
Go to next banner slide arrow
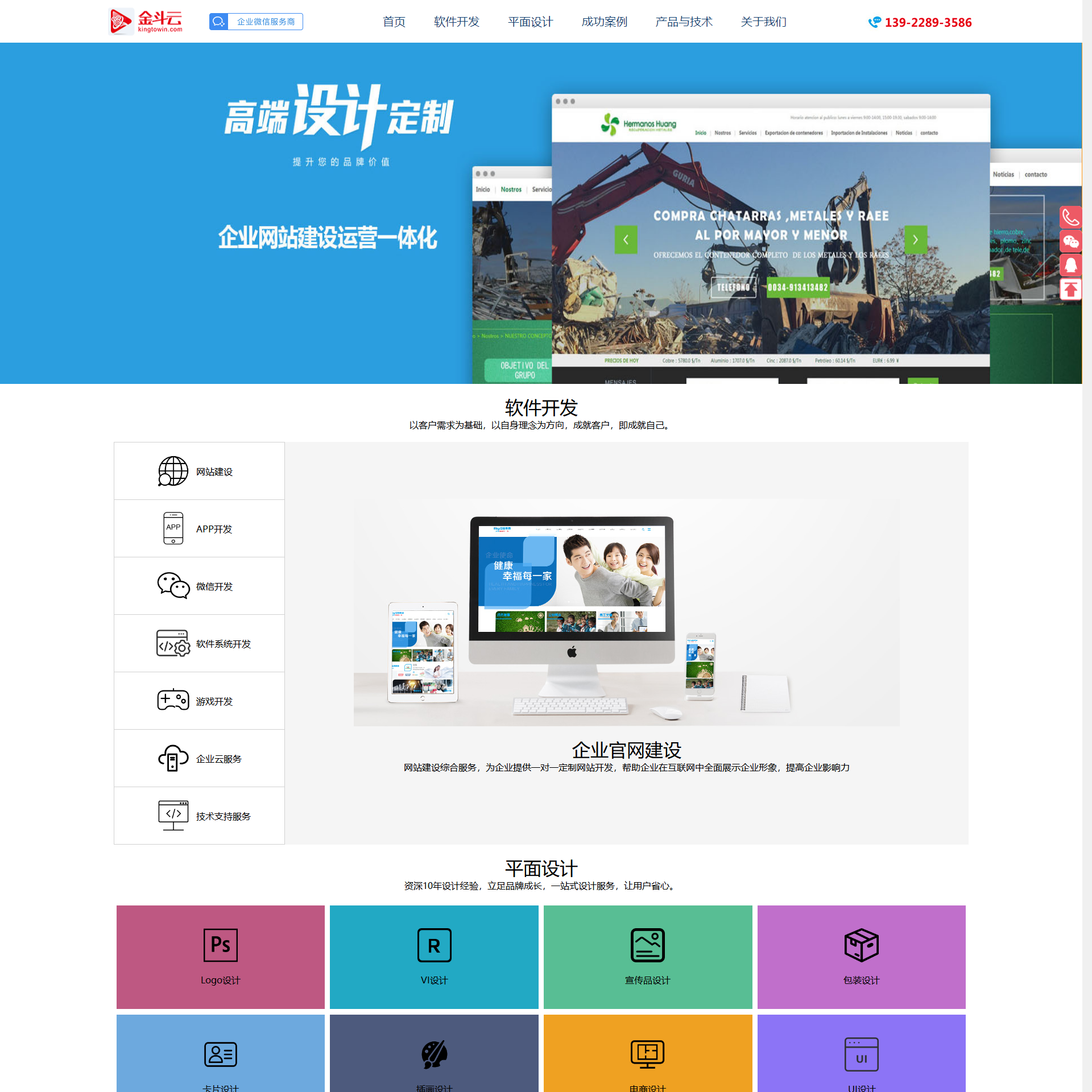[915, 239]
